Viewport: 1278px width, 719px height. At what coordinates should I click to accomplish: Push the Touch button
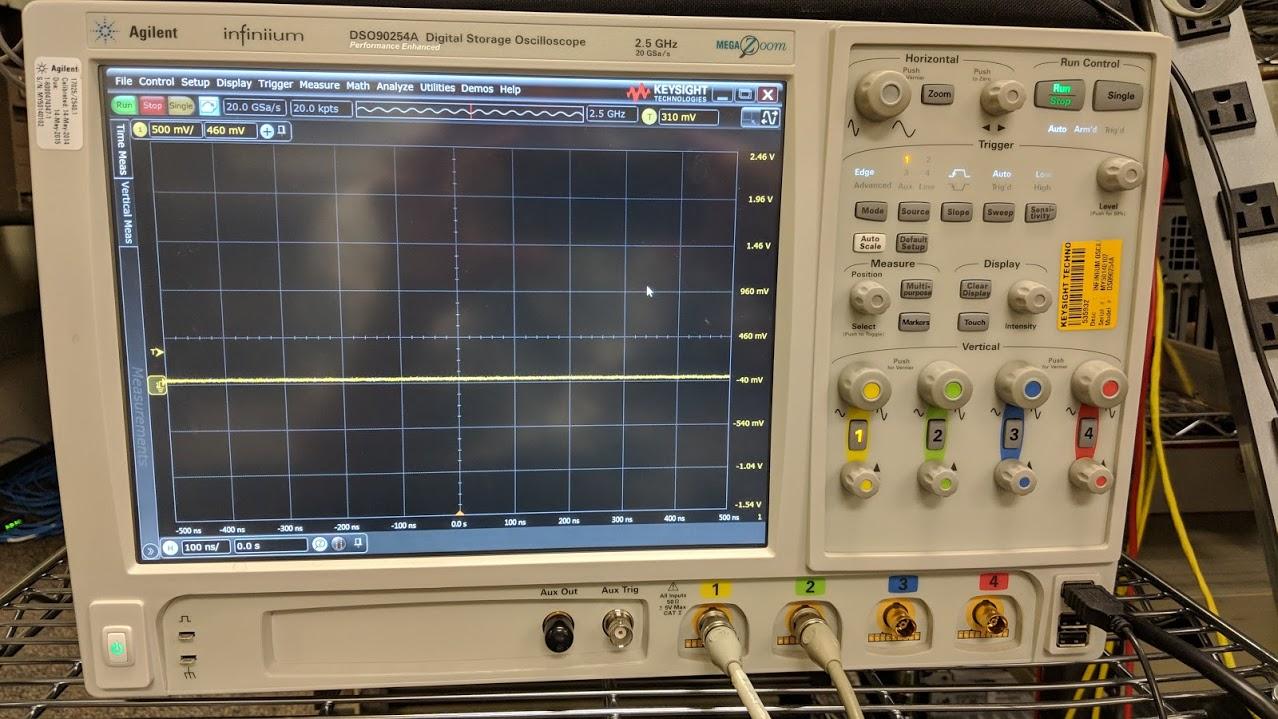pyautogui.click(x=974, y=322)
